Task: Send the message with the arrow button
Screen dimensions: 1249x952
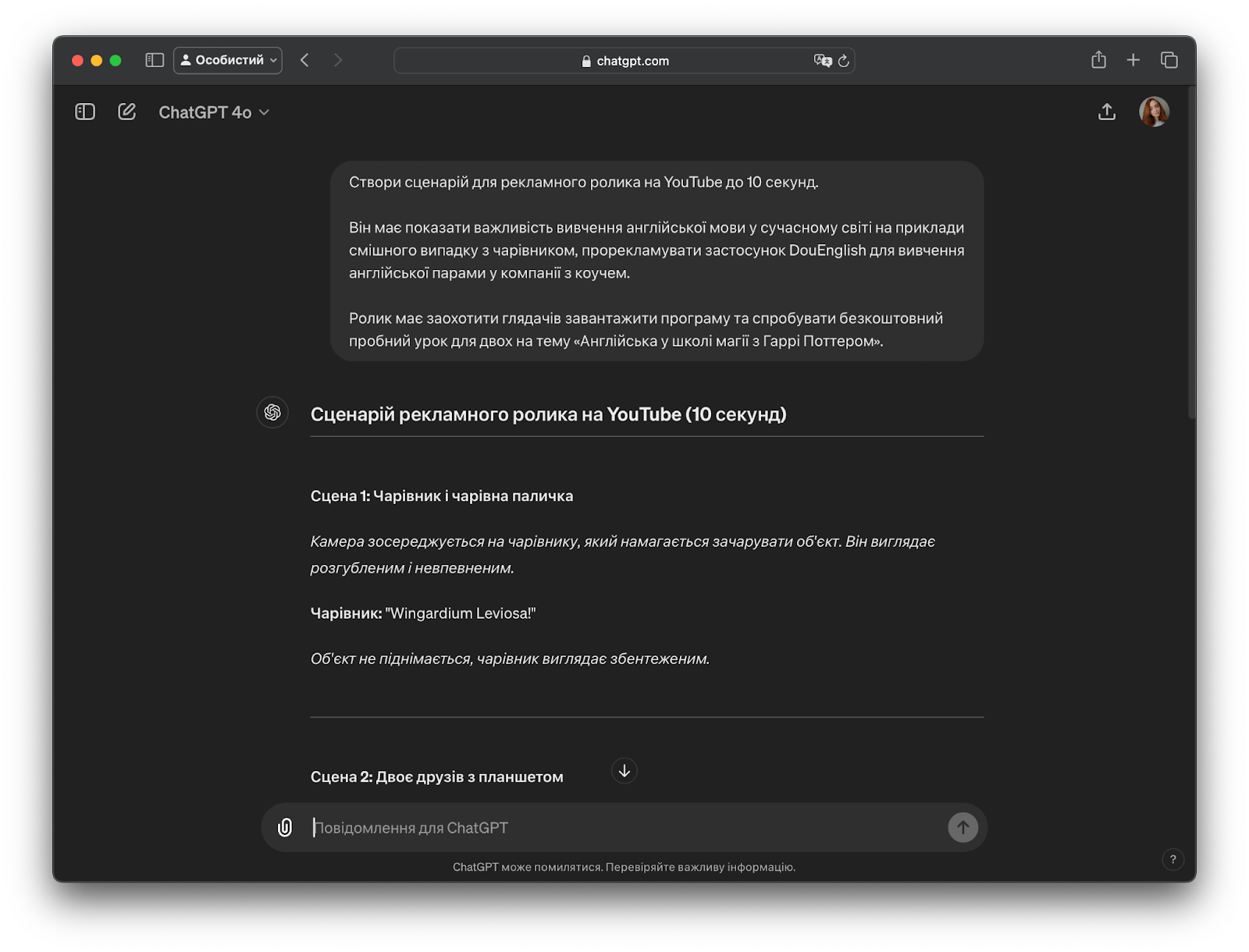Action: tap(963, 827)
